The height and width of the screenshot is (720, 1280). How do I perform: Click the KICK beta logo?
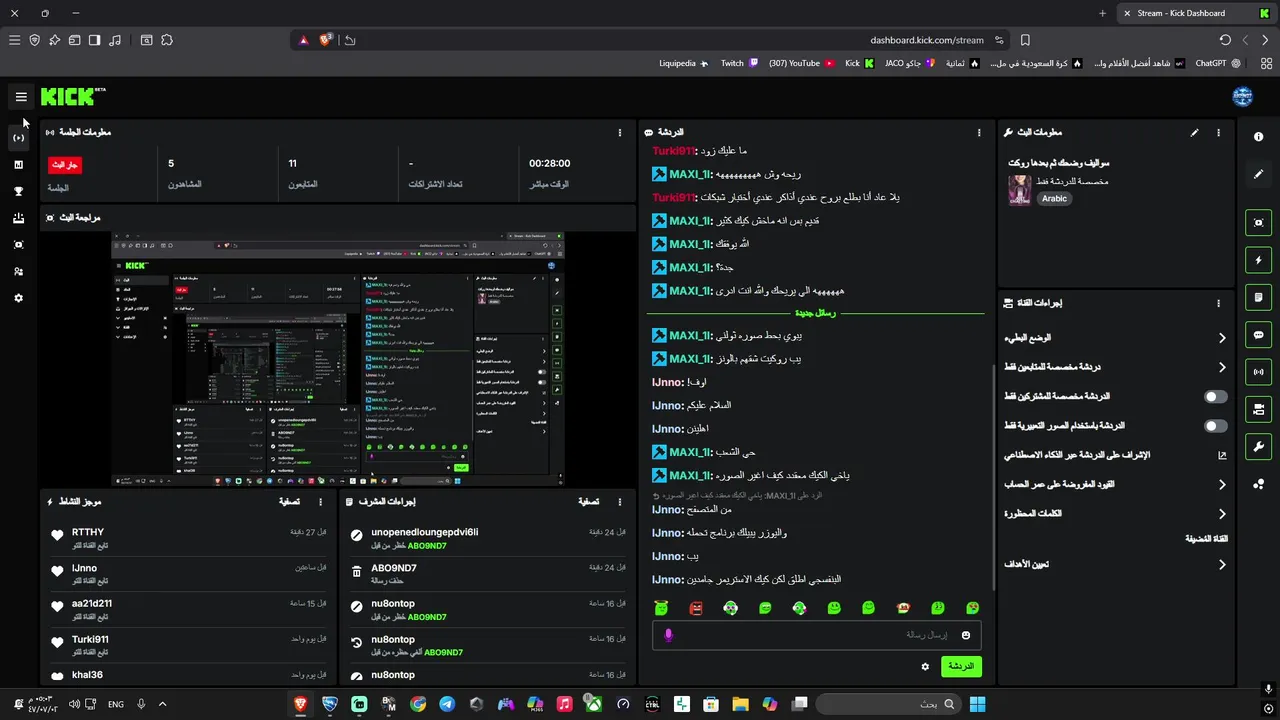pos(73,97)
